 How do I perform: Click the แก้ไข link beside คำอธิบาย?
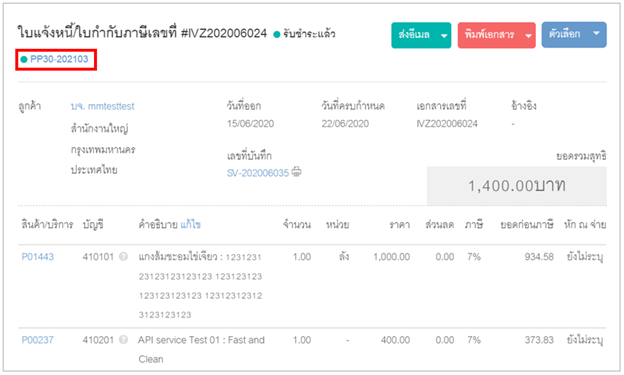190,225
